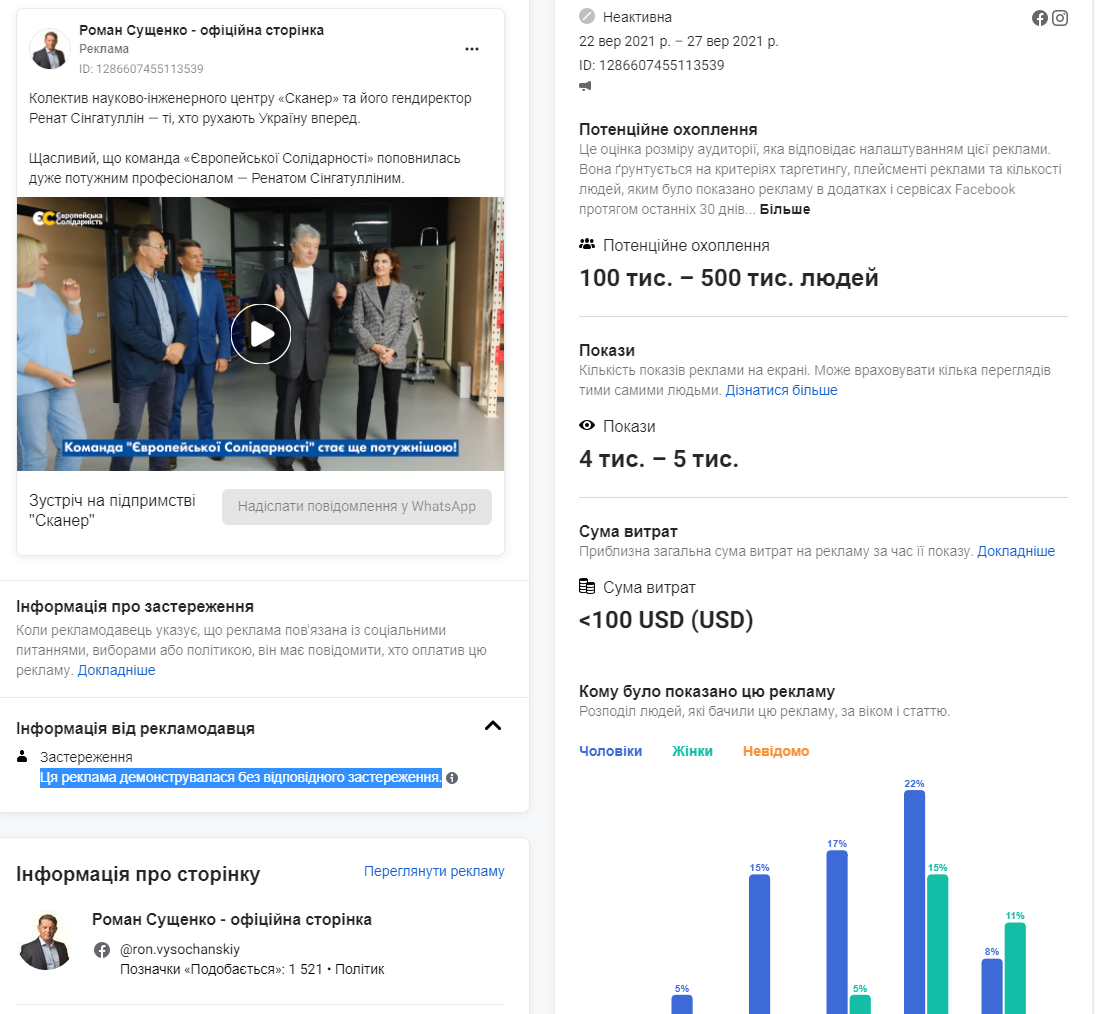Click the tallest blue 22% chart bar
The image size is (1095, 1014).
pos(914,900)
